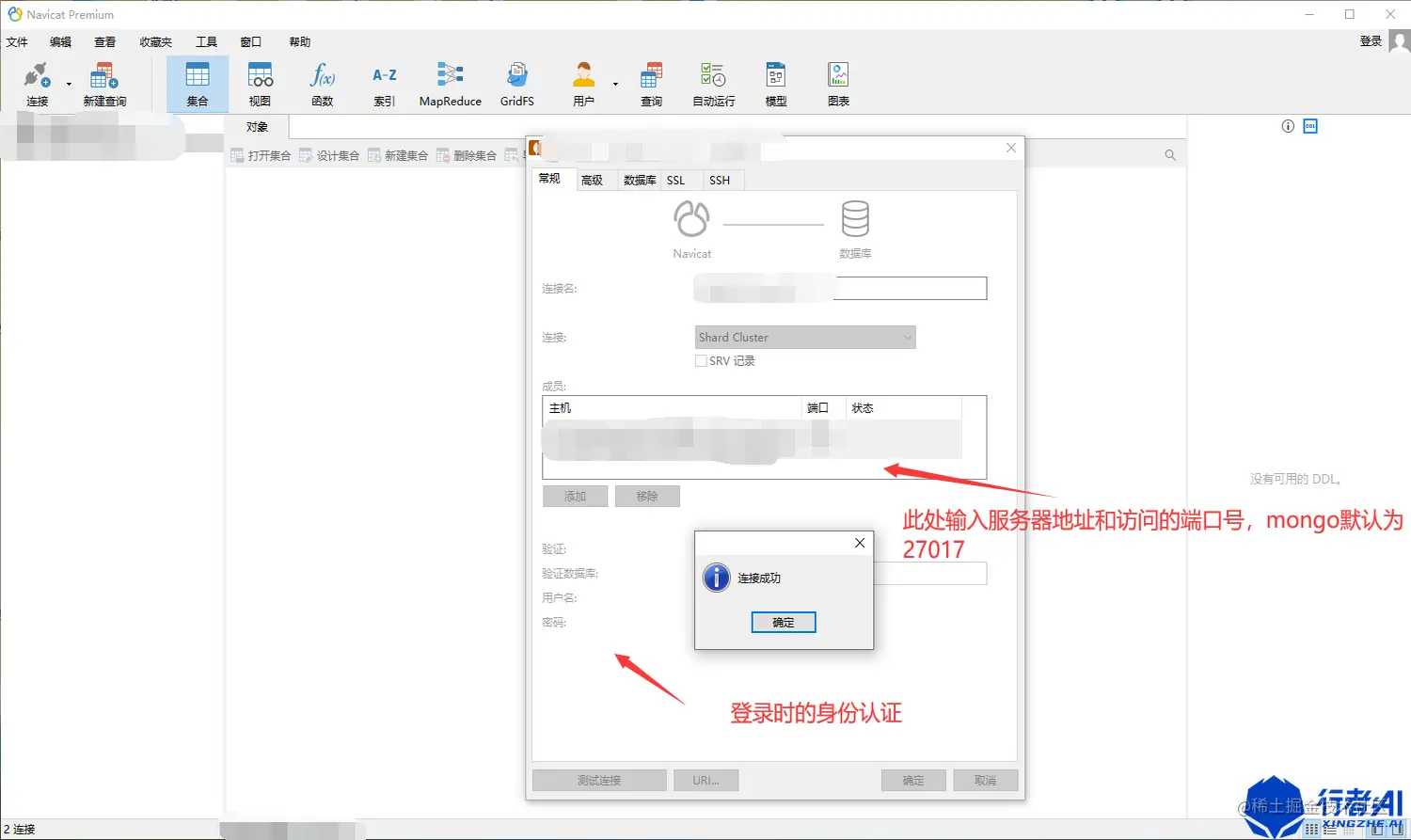Open the 模型 (Model) toolbar icon
Image resolution: width=1411 pixels, height=840 pixels.
tap(776, 84)
